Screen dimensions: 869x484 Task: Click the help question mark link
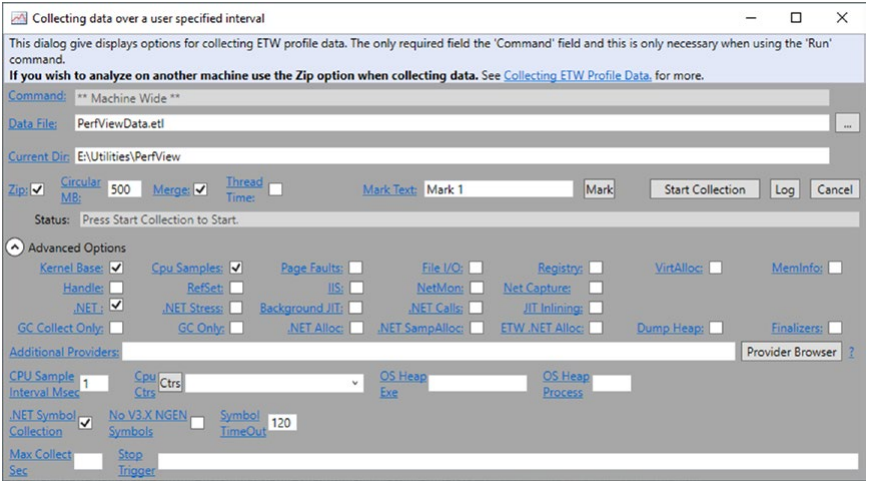(x=851, y=351)
